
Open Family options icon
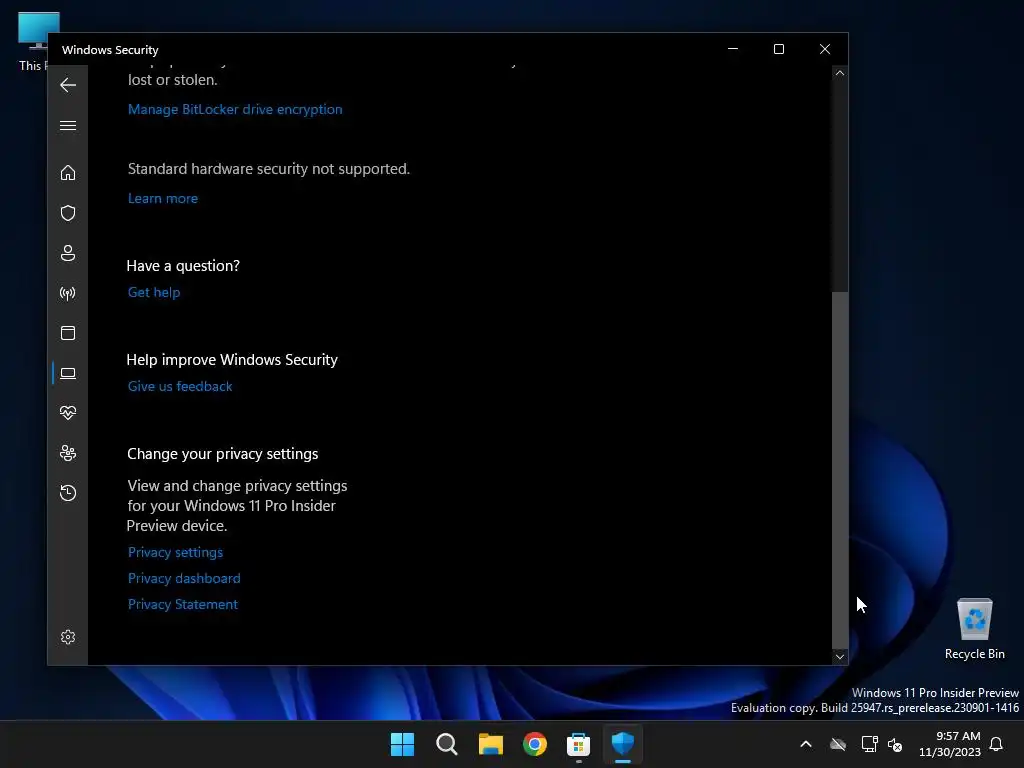click(68, 453)
